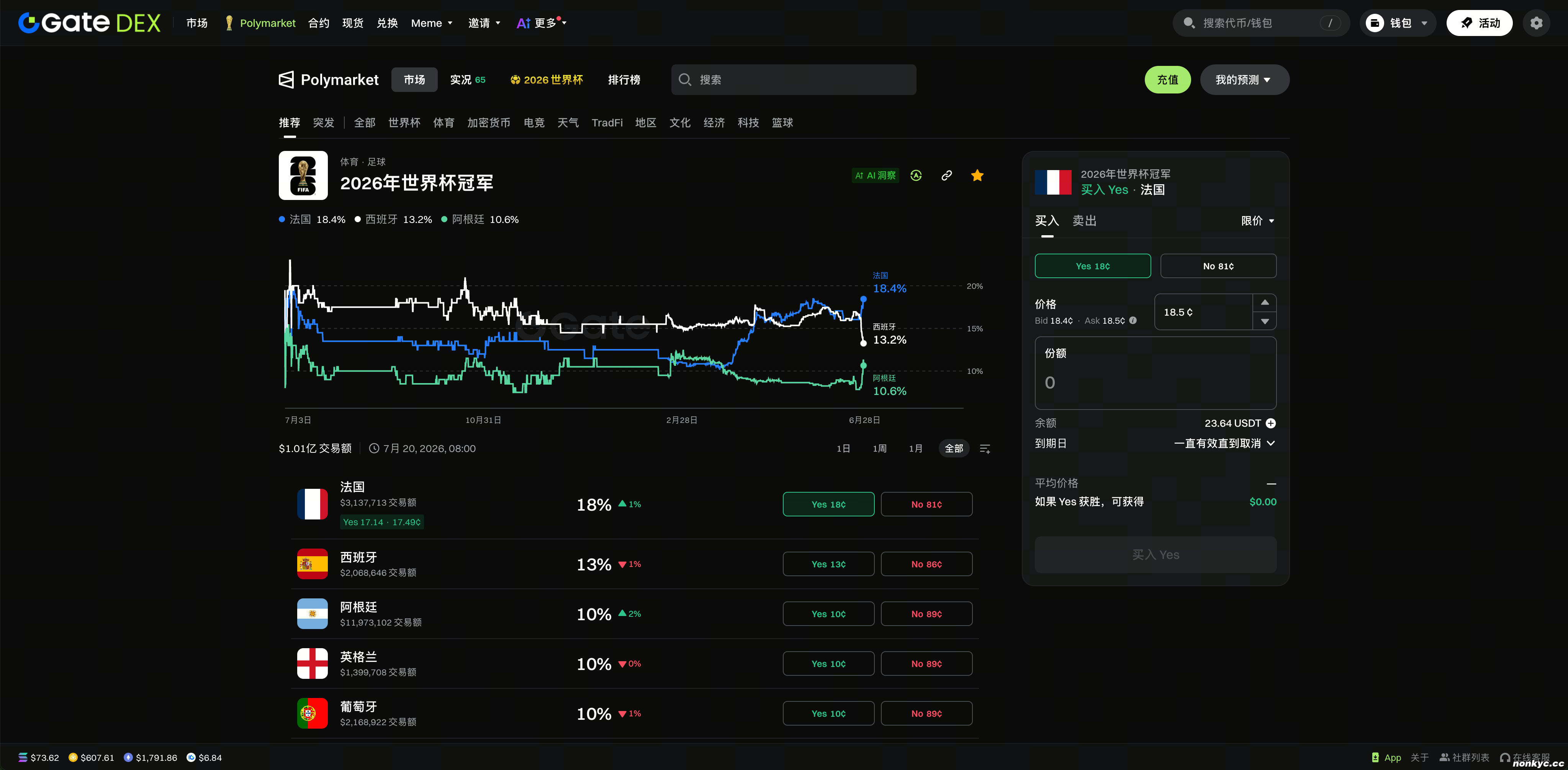Expand the 一直有效直到取消 expiry dropdown
1568x770 pixels.
(x=1225, y=443)
